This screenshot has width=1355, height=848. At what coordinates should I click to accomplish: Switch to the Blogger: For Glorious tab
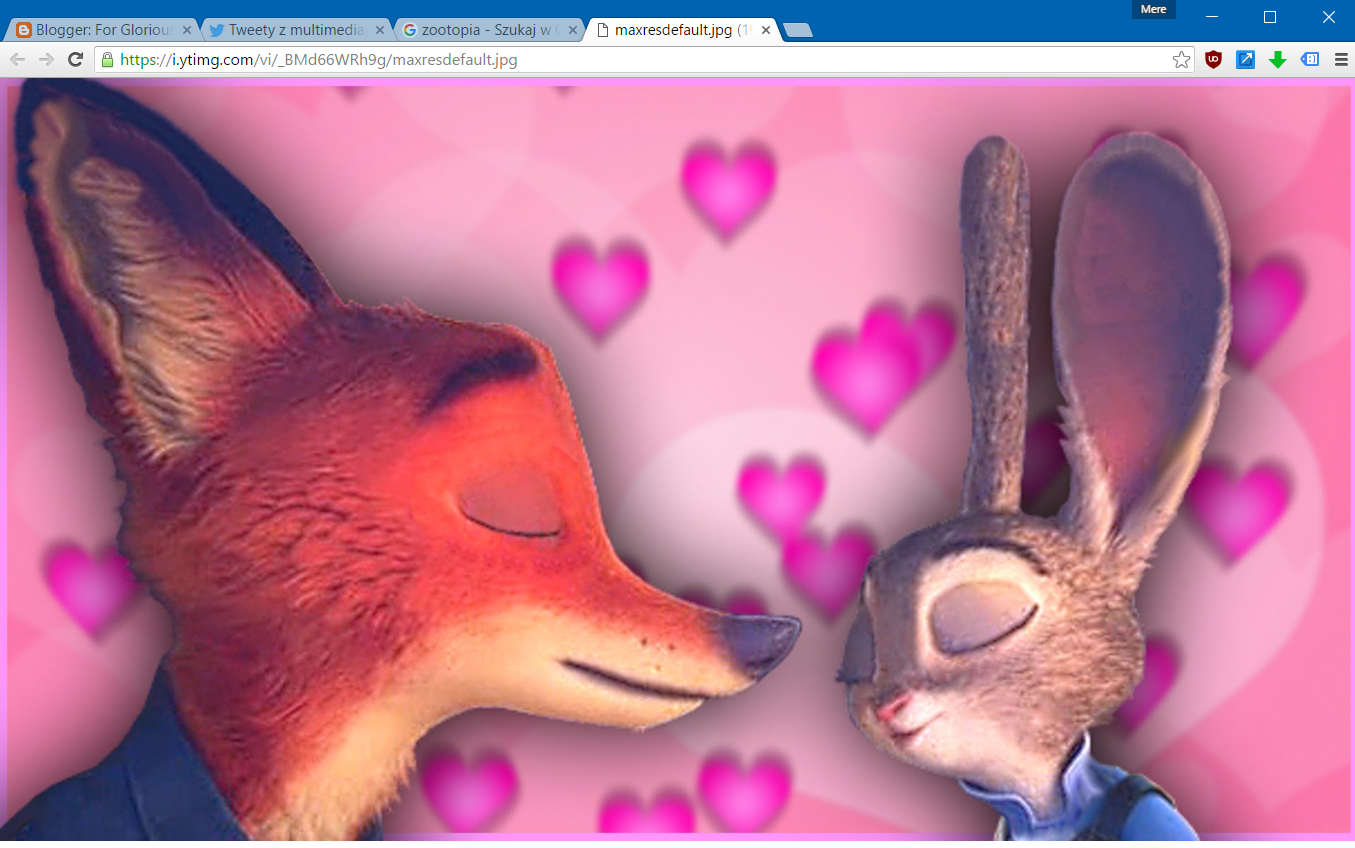coord(100,30)
